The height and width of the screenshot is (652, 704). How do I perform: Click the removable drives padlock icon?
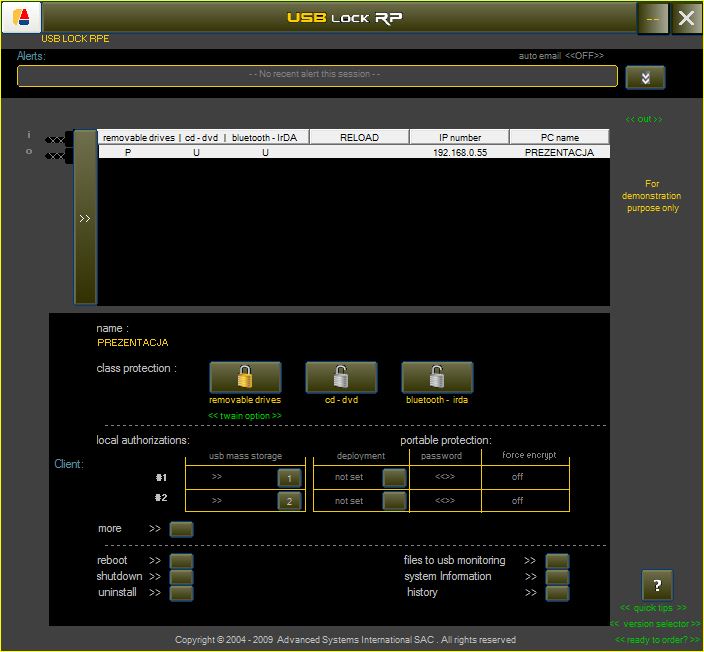245,377
